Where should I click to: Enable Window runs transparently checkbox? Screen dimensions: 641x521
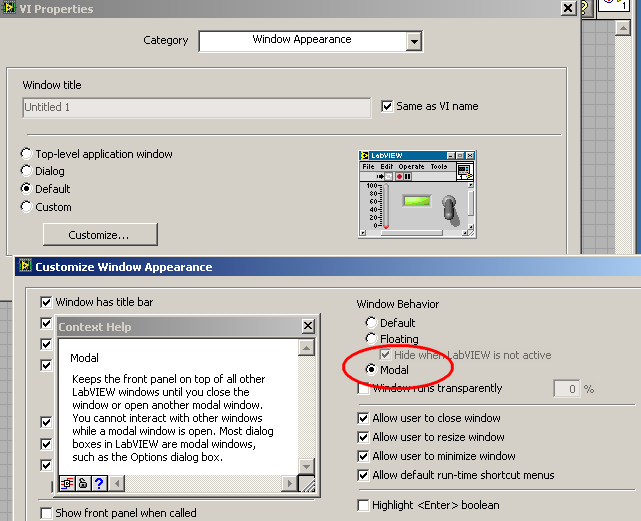pyautogui.click(x=363, y=388)
